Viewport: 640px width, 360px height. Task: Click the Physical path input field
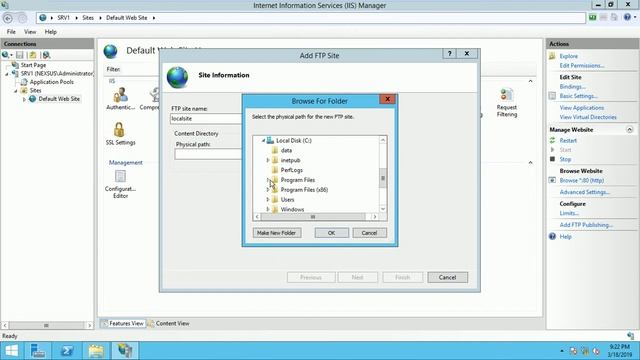click(x=209, y=154)
